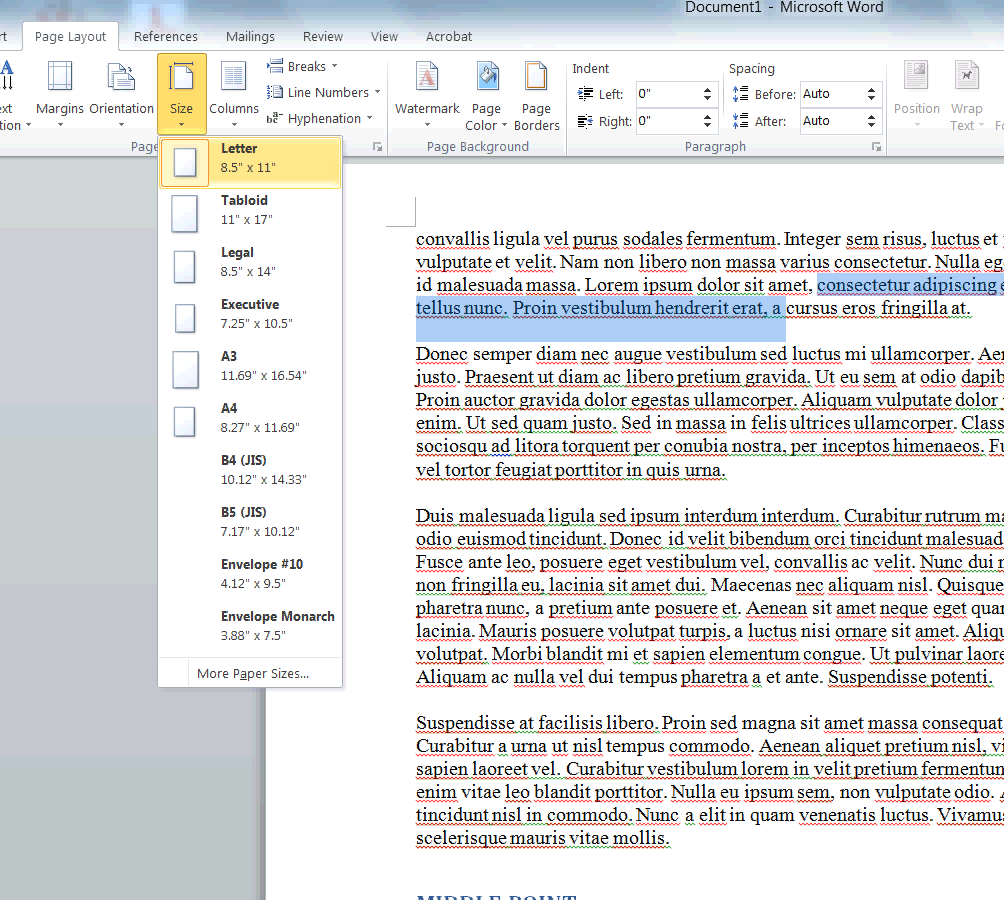Open the Paragraph dialog launcher
1004x900 pixels.
[876, 147]
